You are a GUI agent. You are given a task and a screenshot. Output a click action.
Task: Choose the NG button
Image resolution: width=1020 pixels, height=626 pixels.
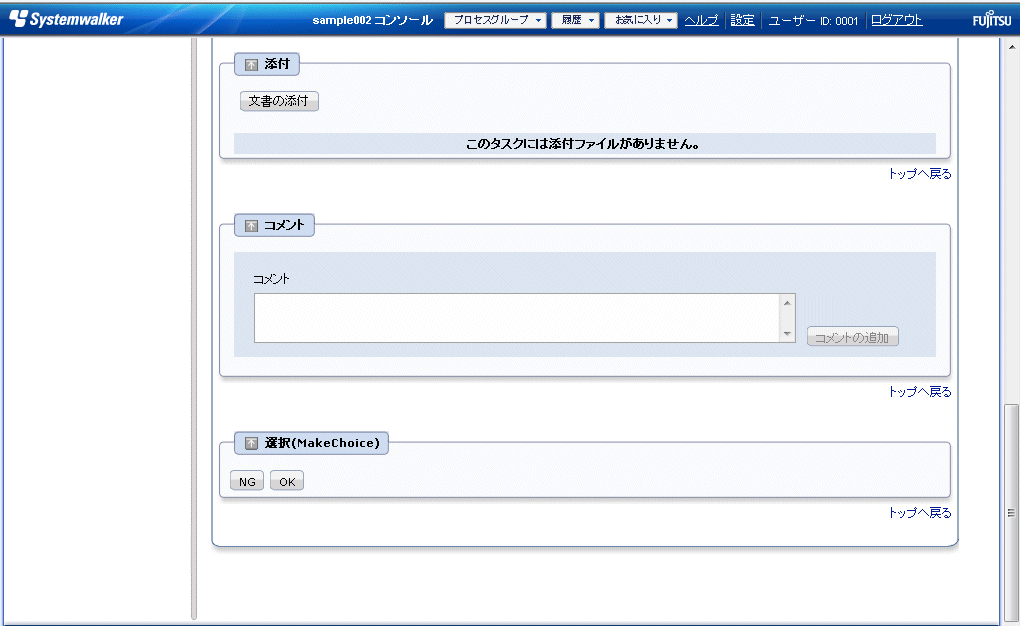(x=247, y=482)
